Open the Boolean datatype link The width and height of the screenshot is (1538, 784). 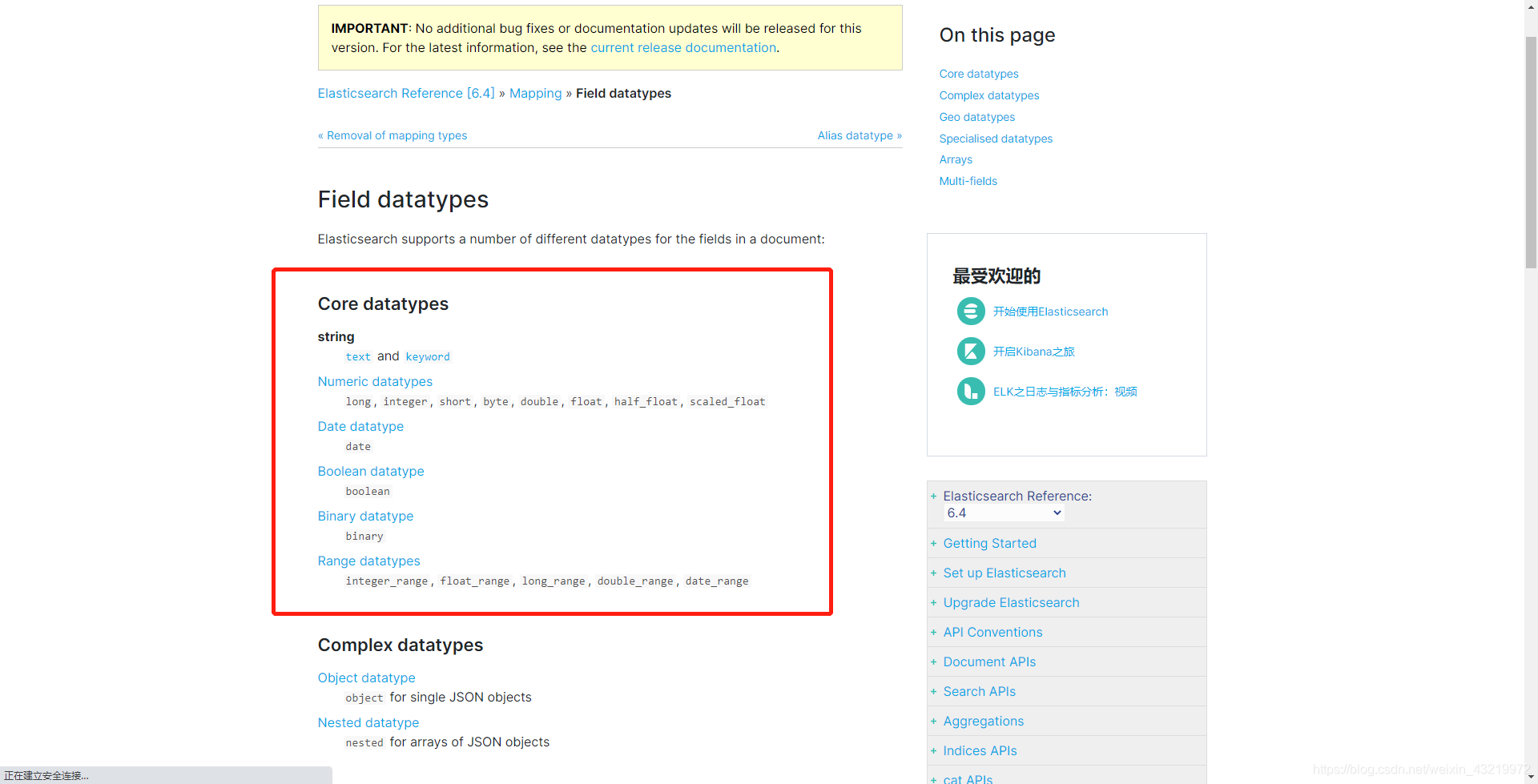[x=371, y=471]
